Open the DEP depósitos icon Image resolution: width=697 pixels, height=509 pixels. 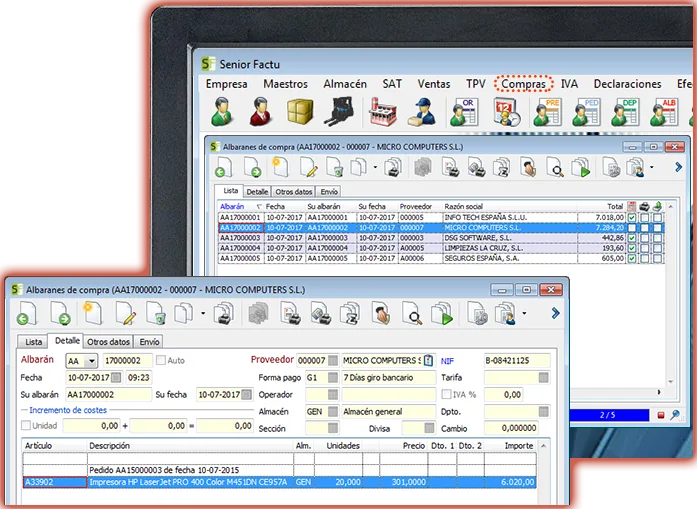625,112
